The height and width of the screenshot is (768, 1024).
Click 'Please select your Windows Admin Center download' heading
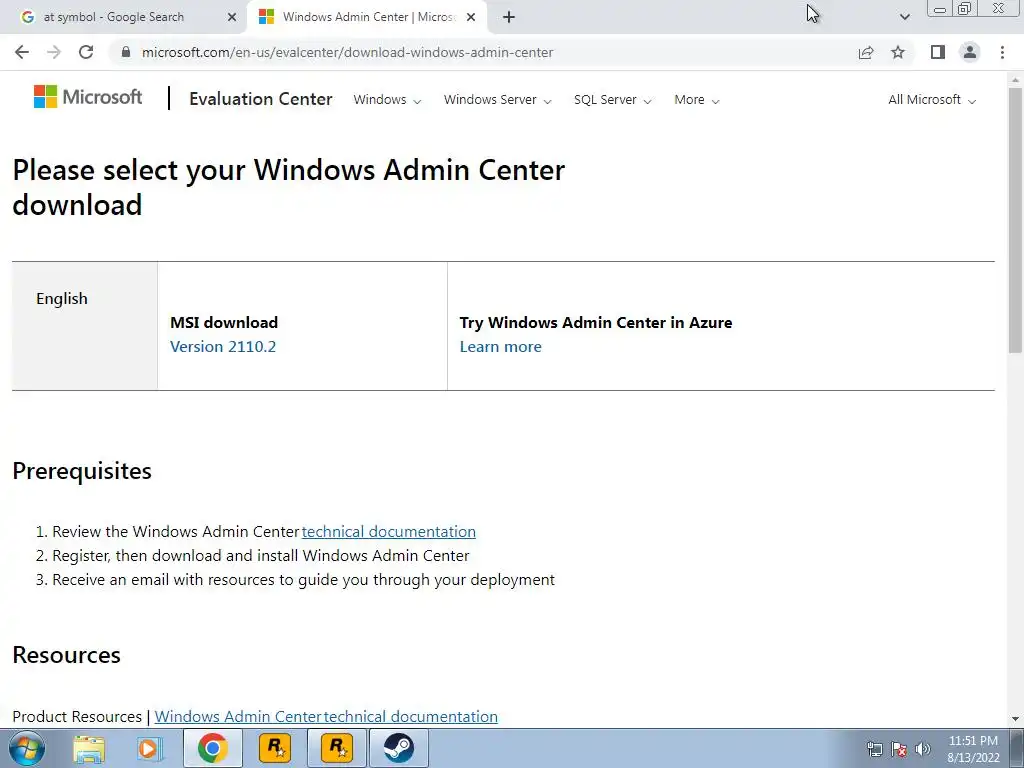click(x=289, y=187)
